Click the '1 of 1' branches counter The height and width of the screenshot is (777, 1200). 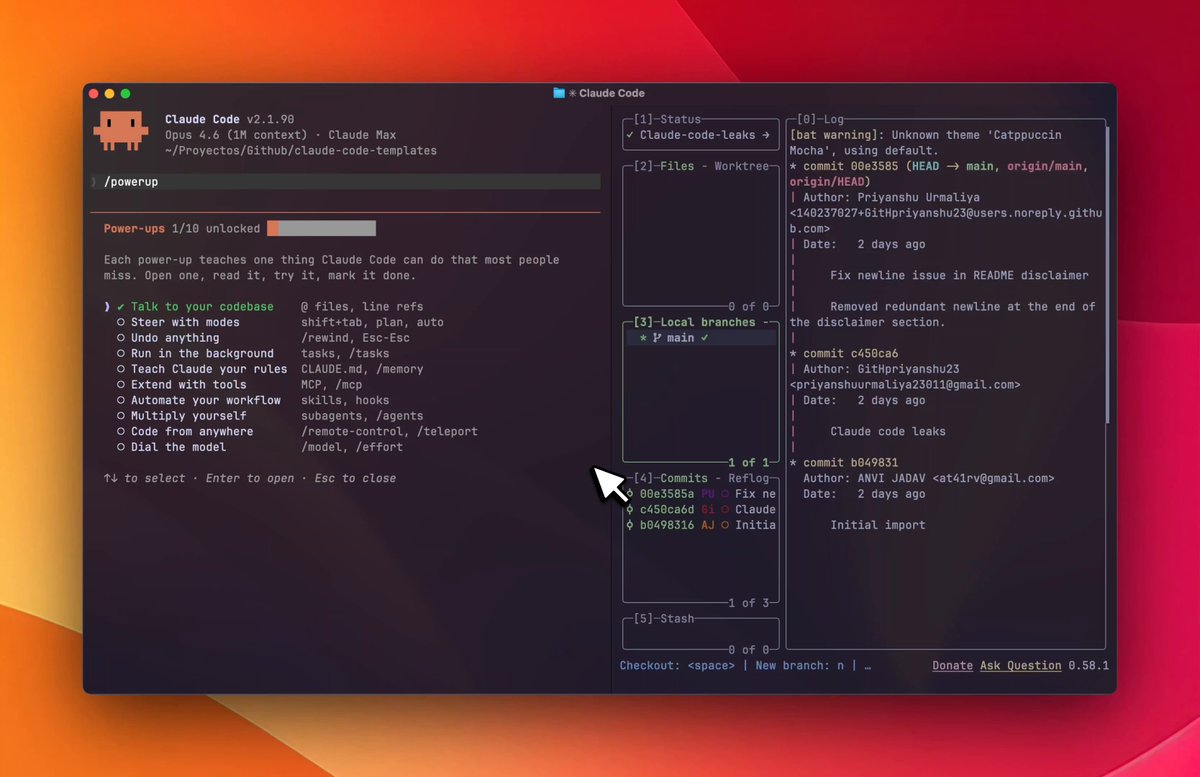749,463
